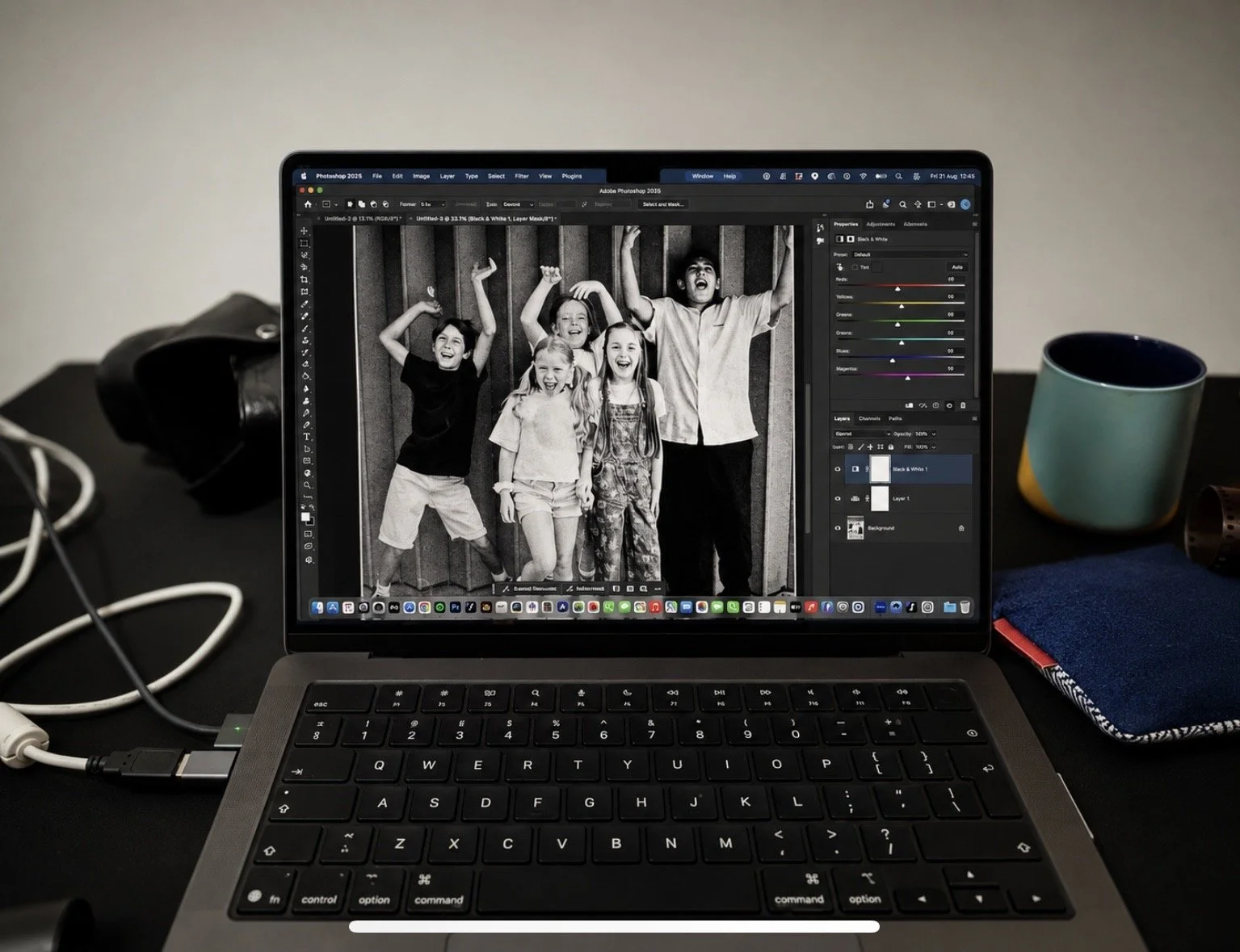
Task: Click the Trash icon in the Dock
Action: tap(965, 607)
